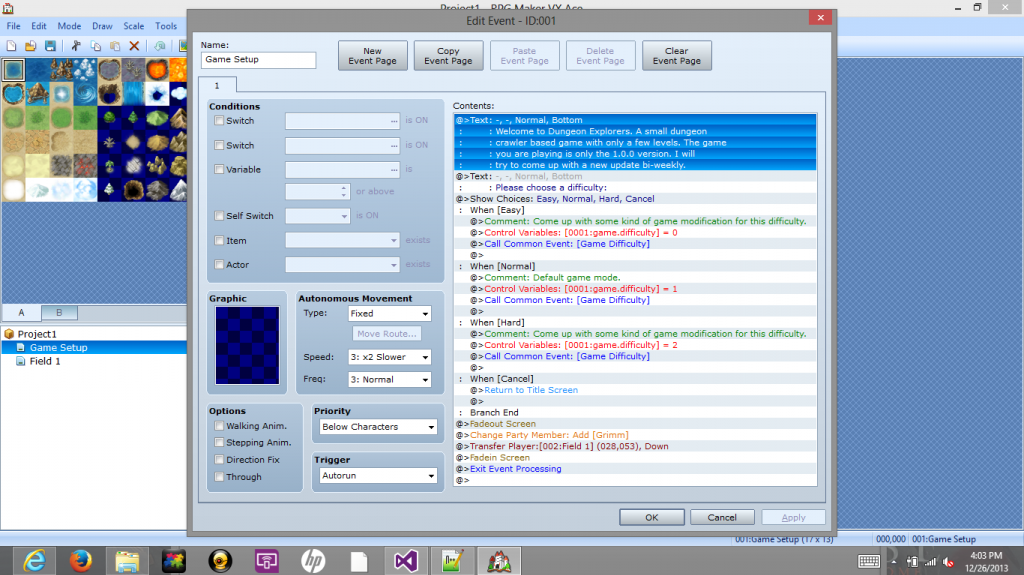1024x575 pixels.
Task: Switch to tileset tab B
Action: 59,313
